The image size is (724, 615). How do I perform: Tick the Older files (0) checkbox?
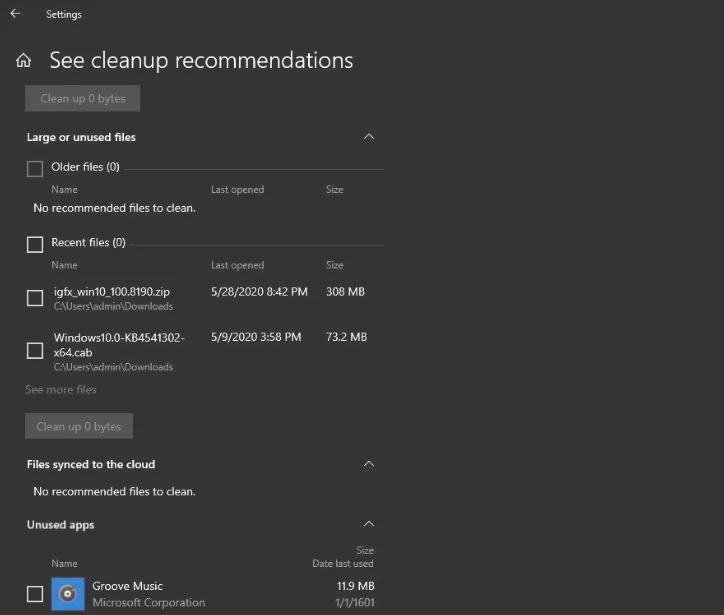coord(35,169)
